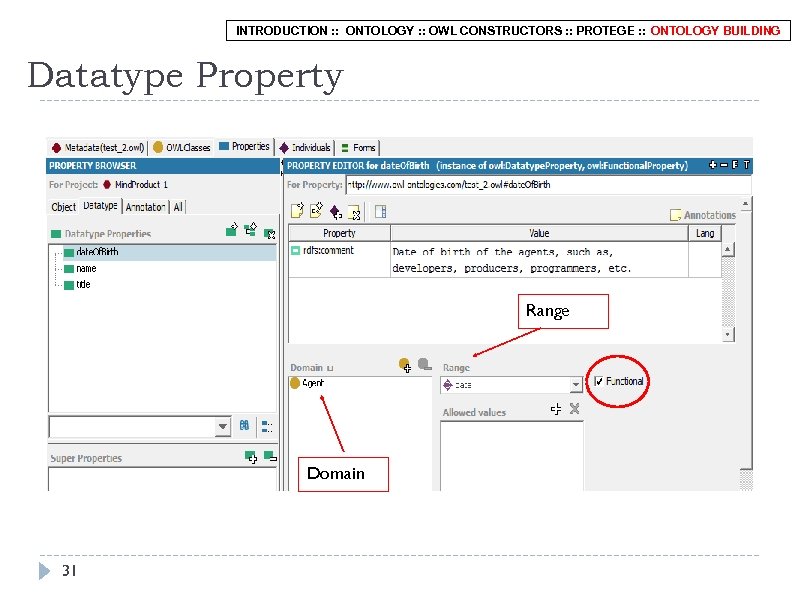Click inside the Allowed values list

pyautogui.click(x=512, y=455)
